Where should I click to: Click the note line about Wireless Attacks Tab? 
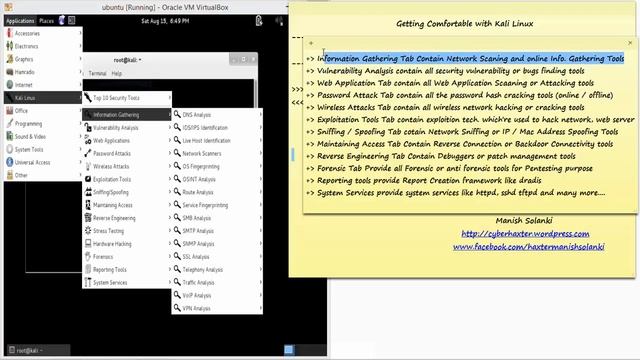click(445, 107)
